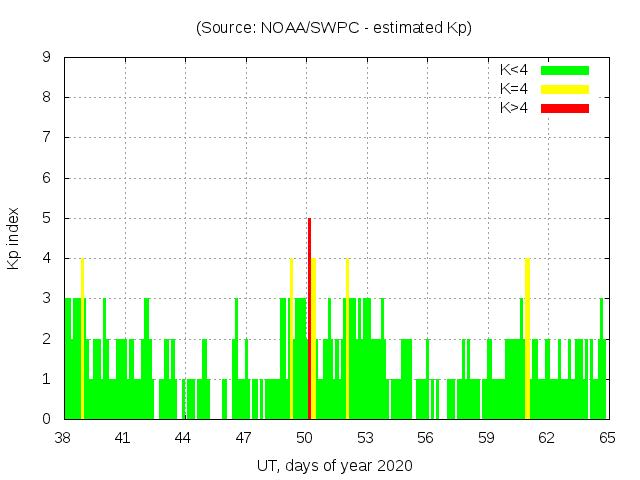Viewport: 640px width, 480px height.
Task: Click the yellow bar near day 39
Action: pyautogui.click(x=82, y=338)
